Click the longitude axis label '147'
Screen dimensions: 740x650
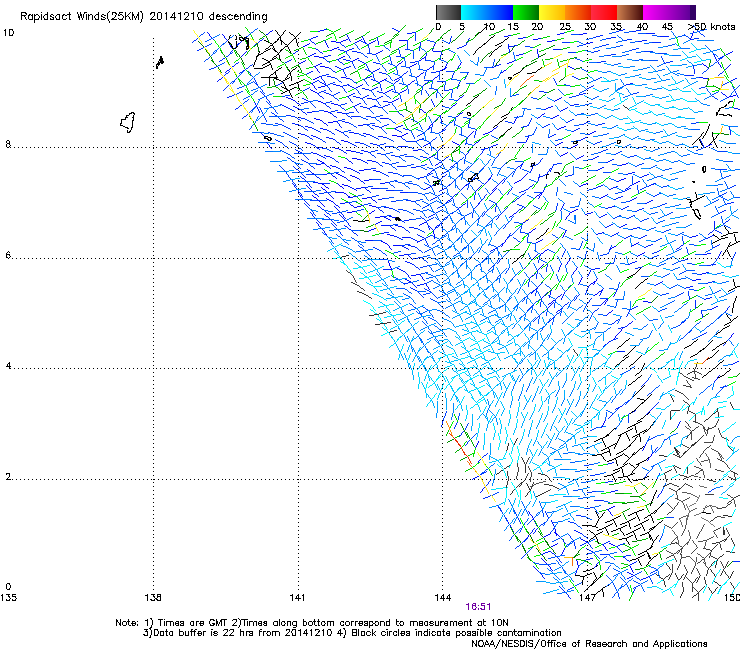click(x=587, y=598)
